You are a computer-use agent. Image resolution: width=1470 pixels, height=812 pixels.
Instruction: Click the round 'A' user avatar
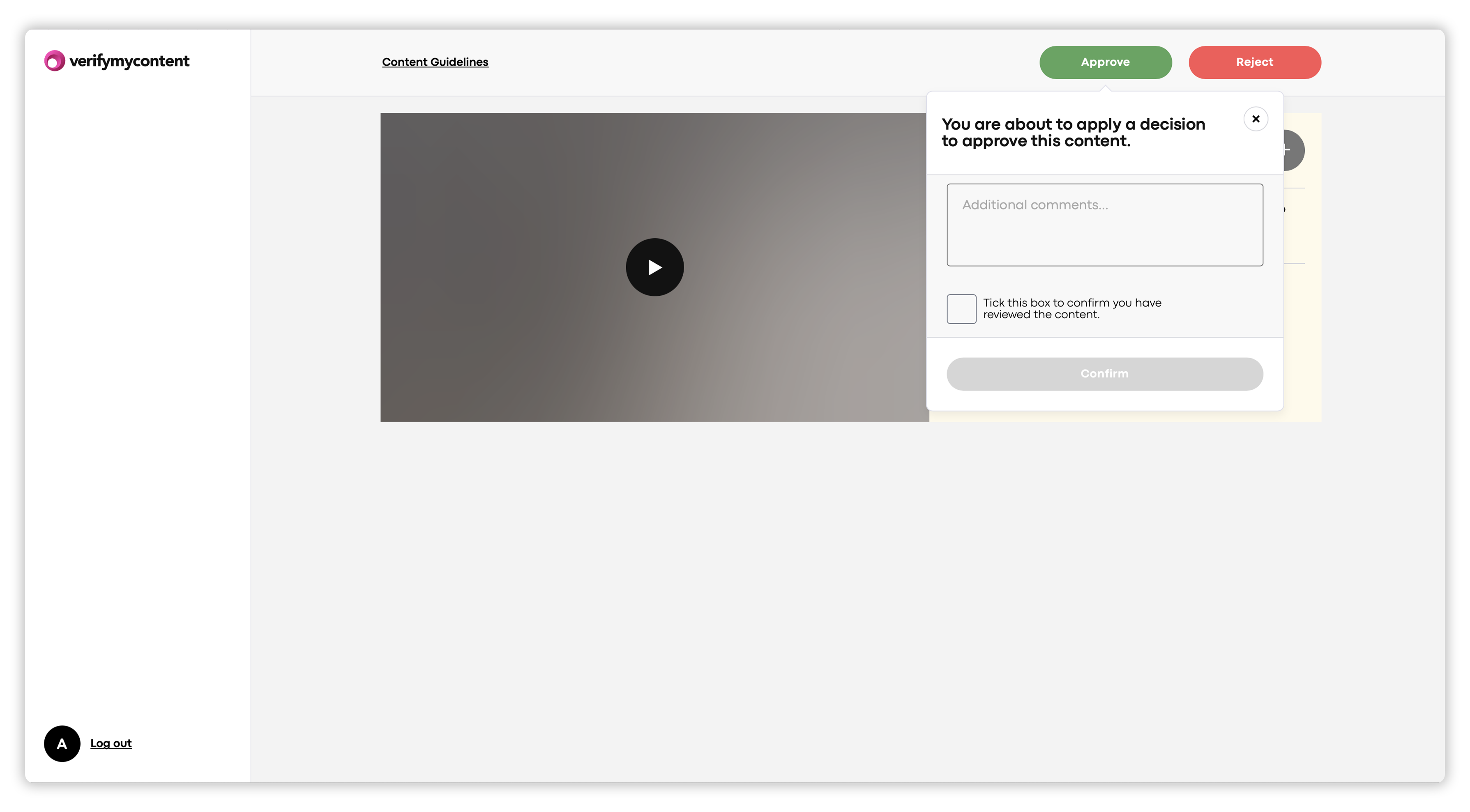[x=62, y=743]
